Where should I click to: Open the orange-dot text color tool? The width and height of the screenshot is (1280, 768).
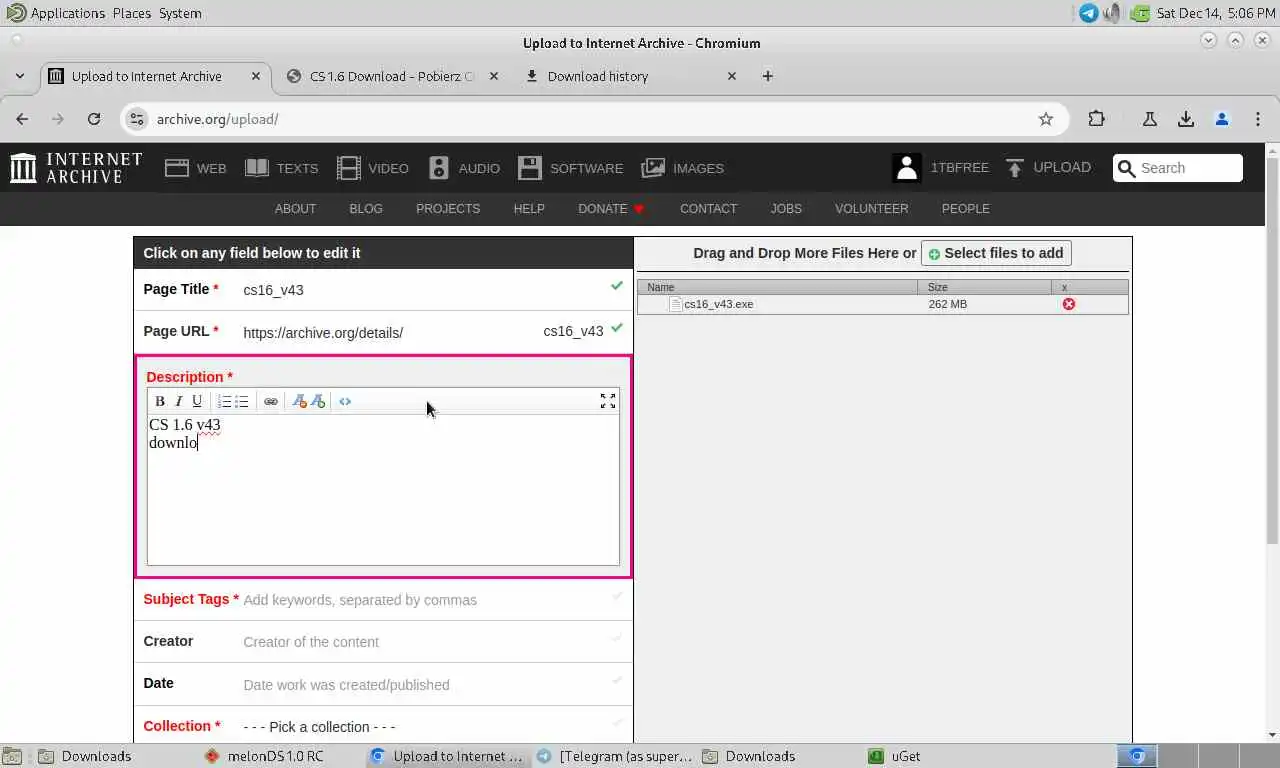coord(299,401)
